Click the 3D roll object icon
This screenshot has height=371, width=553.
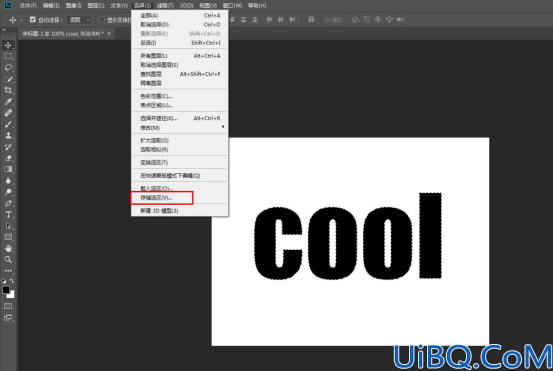click(x=367, y=19)
